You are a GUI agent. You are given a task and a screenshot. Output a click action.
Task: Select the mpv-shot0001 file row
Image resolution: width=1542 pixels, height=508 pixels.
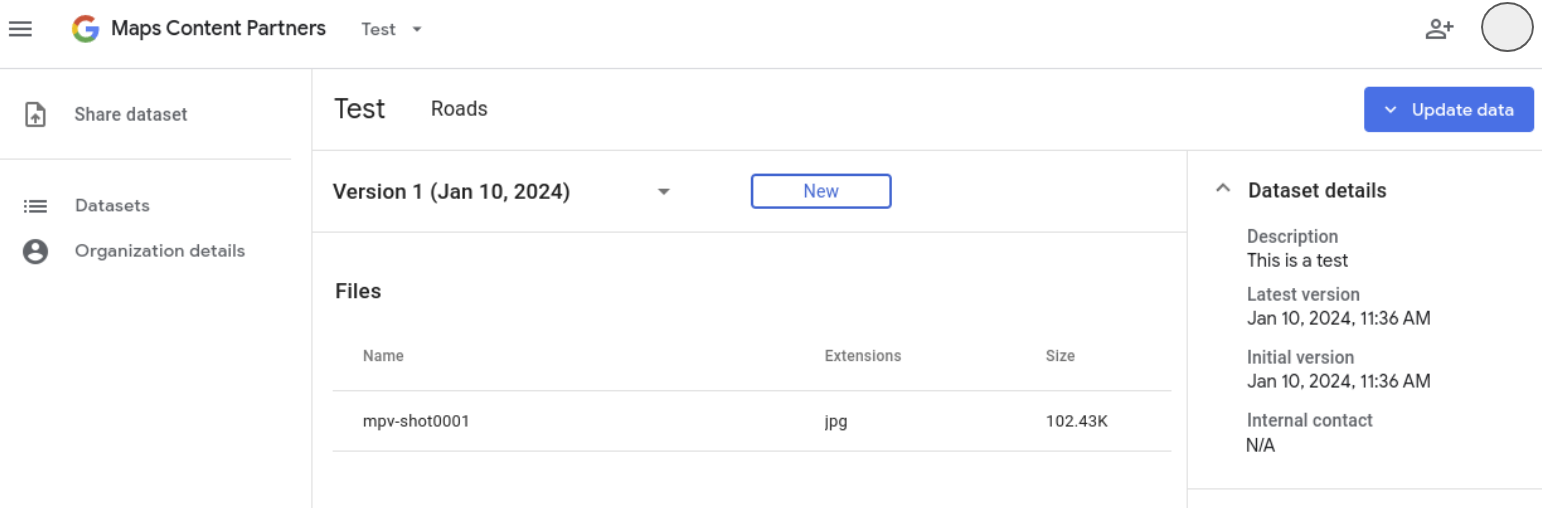pyautogui.click(x=416, y=421)
